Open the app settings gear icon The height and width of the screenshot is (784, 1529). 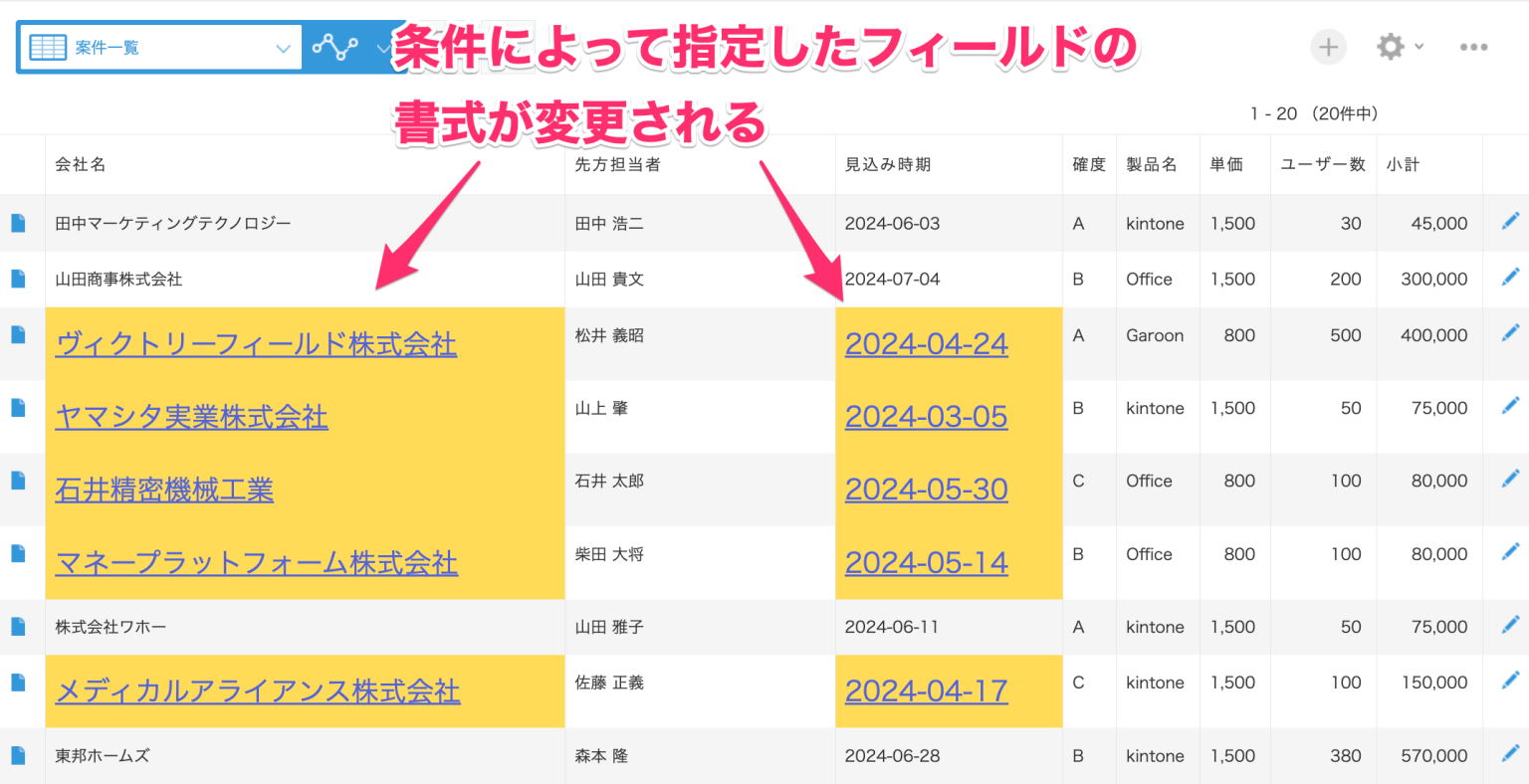coord(1390,46)
